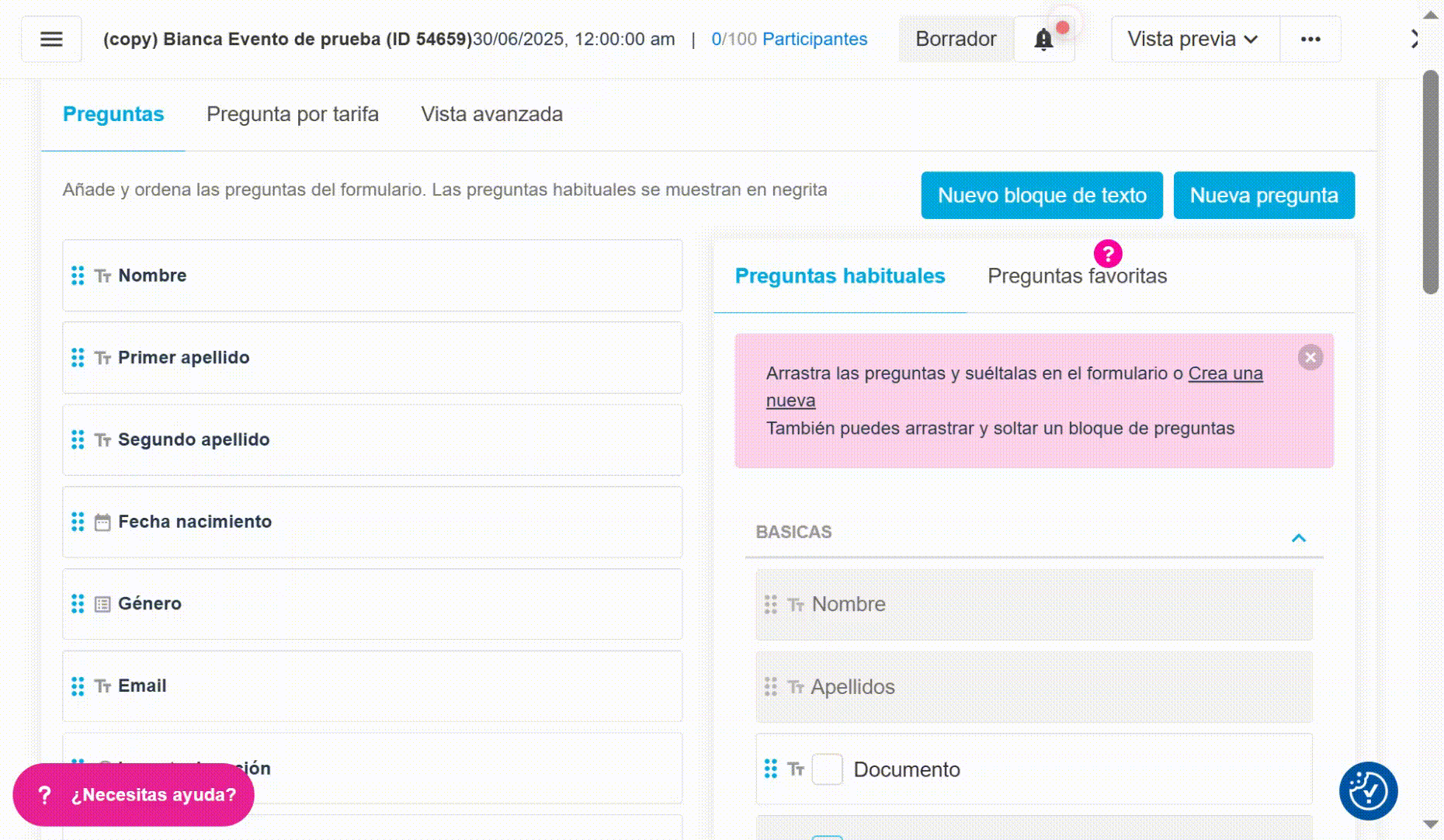Click the text-type icon beside Segundo apellido
Screen dimensions: 1444x840
[102, 440]
